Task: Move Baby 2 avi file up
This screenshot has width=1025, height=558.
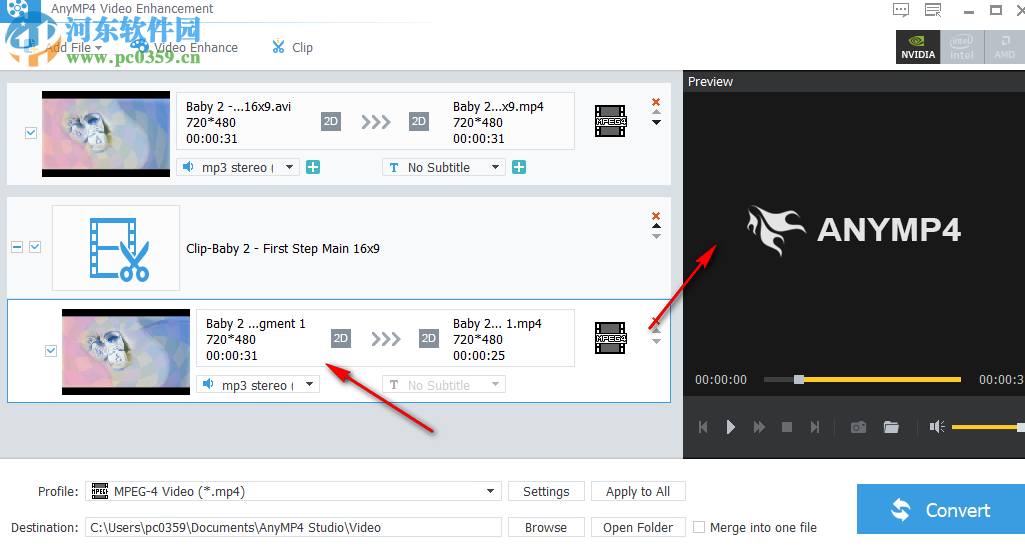Action: (x=656, y=112)
